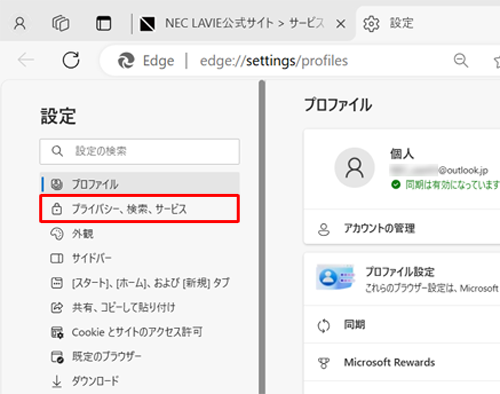This screenshot has height=394, width=500.
Task: Open Microsoft Rewards row
Action: point(402,362)
